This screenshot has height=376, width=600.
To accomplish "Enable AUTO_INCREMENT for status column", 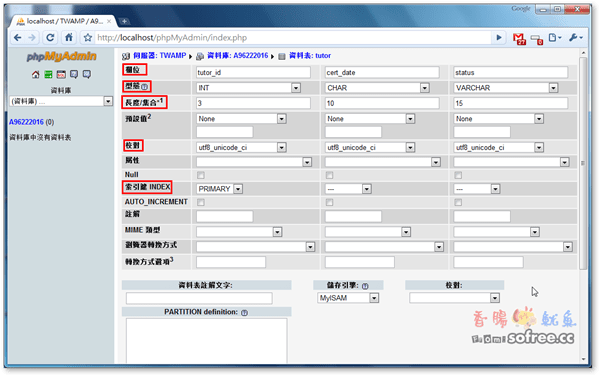I will pos(458,202).
